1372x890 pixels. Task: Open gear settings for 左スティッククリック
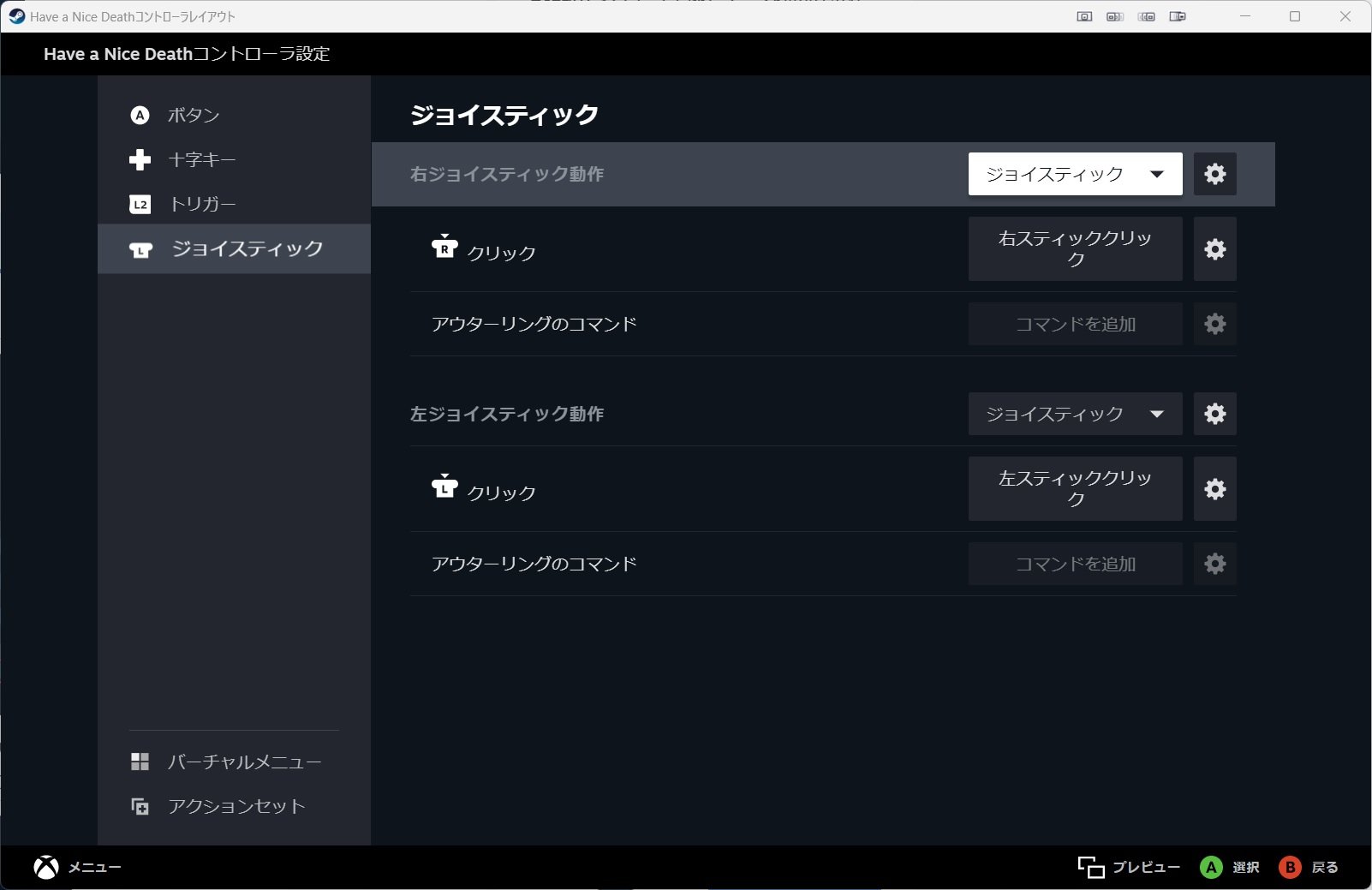(x=1214, y=488)
